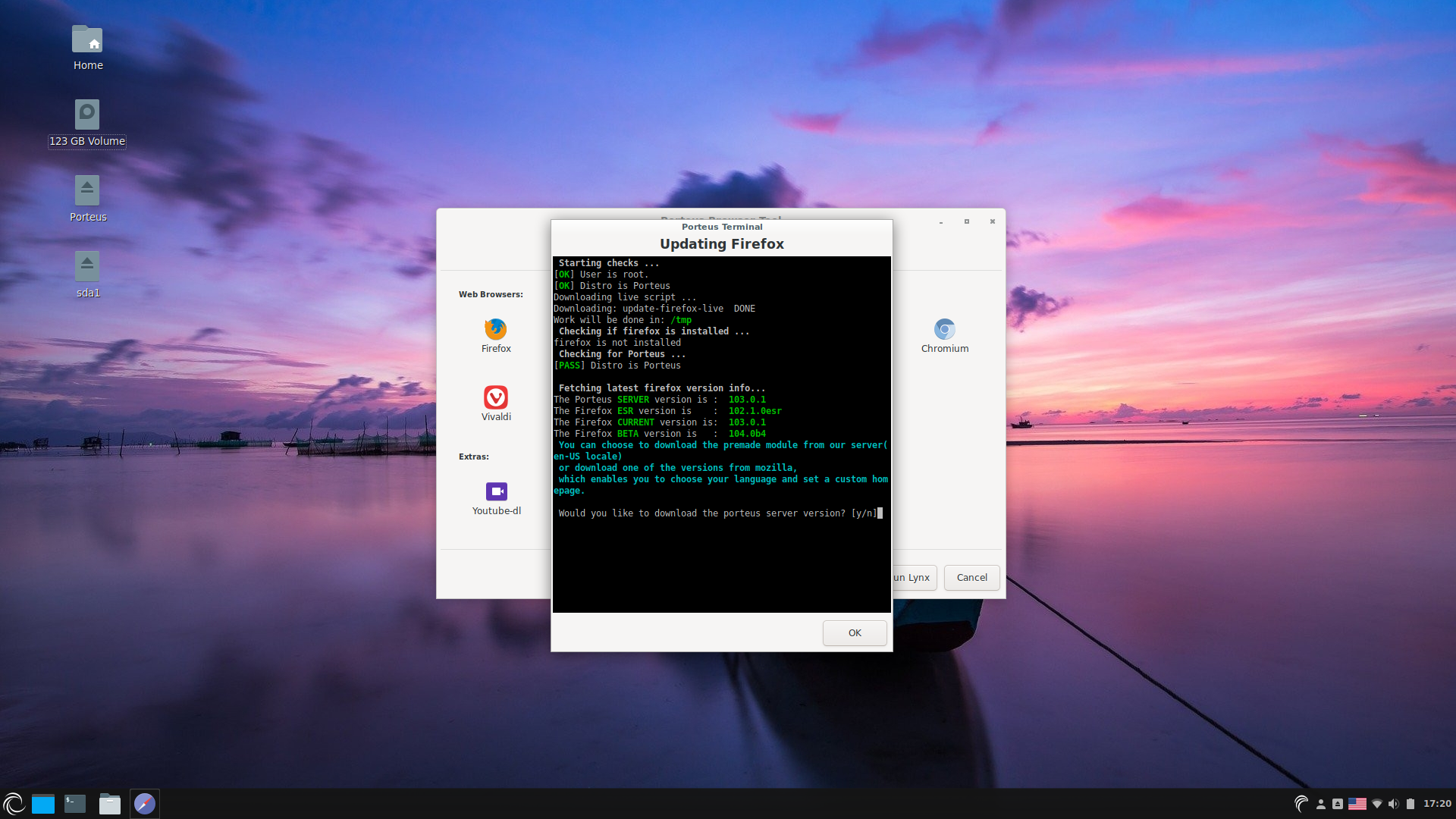Open the wireless network tray icon
Image resolution: width=1456 pixels, height=819 pixels.
coord(1377,804)
